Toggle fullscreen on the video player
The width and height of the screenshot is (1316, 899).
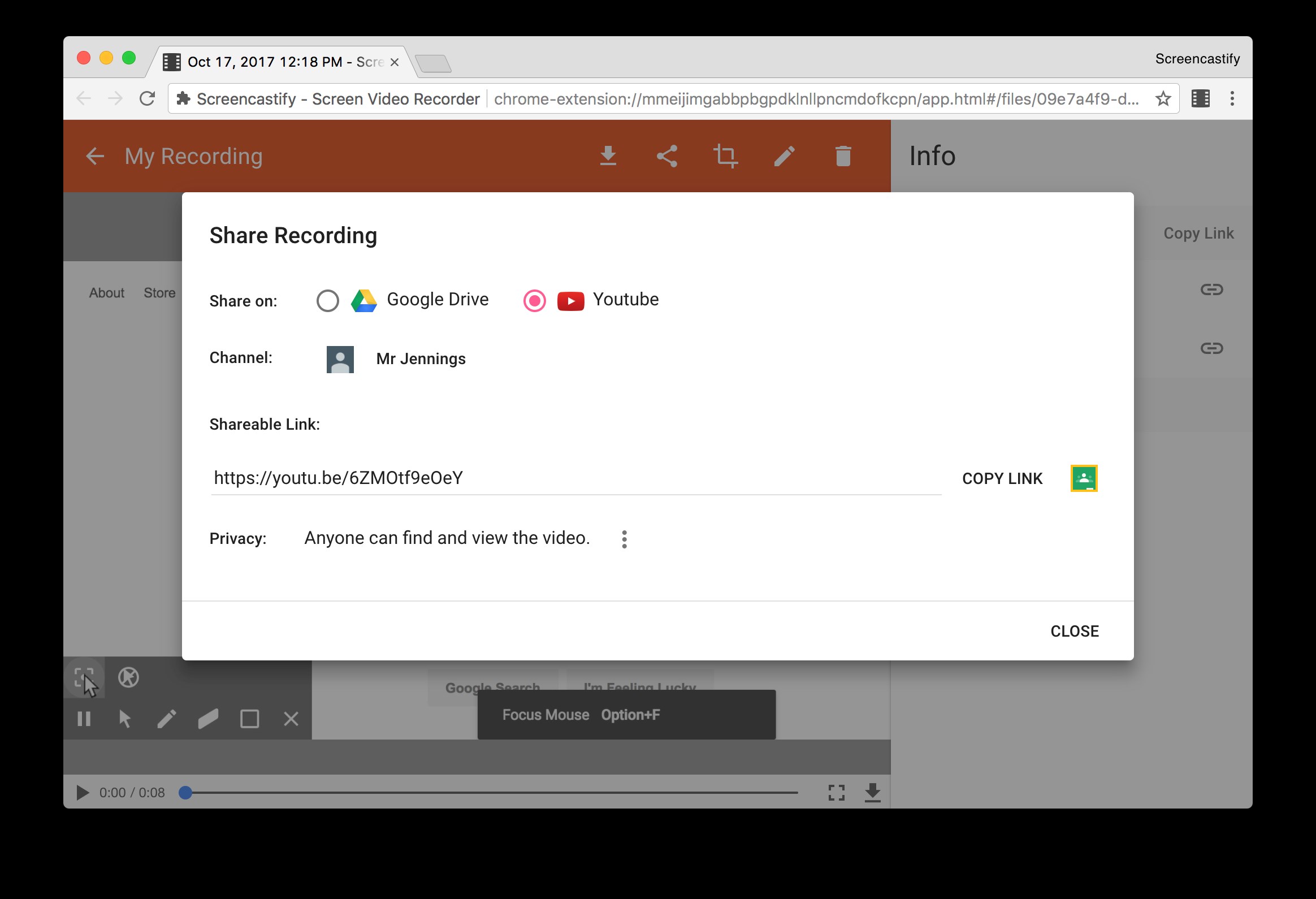837,793
